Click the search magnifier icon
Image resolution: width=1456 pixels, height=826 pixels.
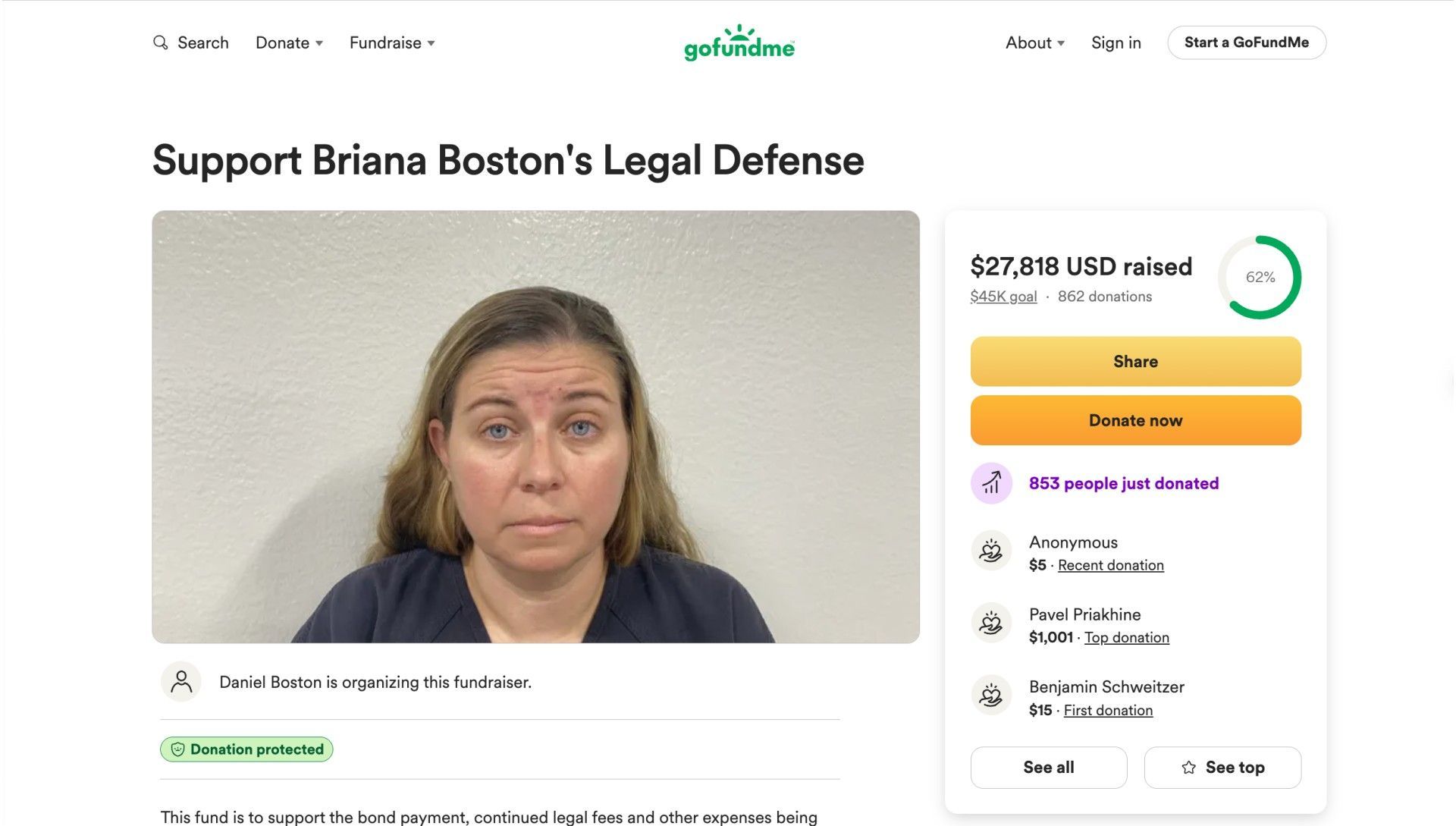point(160,42)
